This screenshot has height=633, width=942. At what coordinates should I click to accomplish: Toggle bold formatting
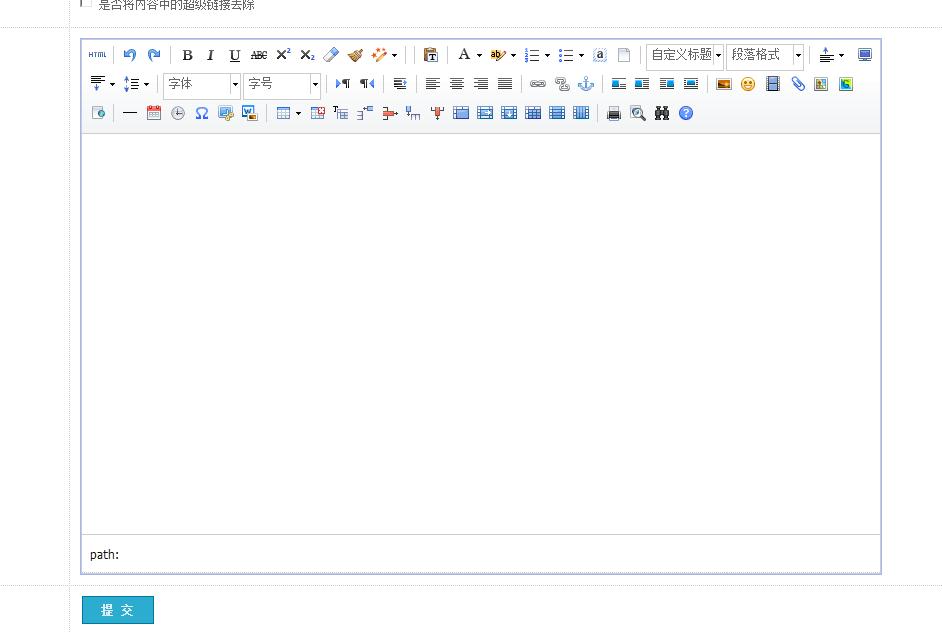pos(187,55)
